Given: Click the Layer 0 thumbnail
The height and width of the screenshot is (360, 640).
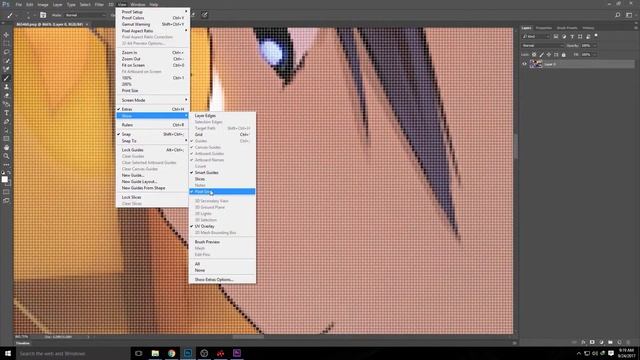Looking at the screenshot, I should click(x=536, y=64).
